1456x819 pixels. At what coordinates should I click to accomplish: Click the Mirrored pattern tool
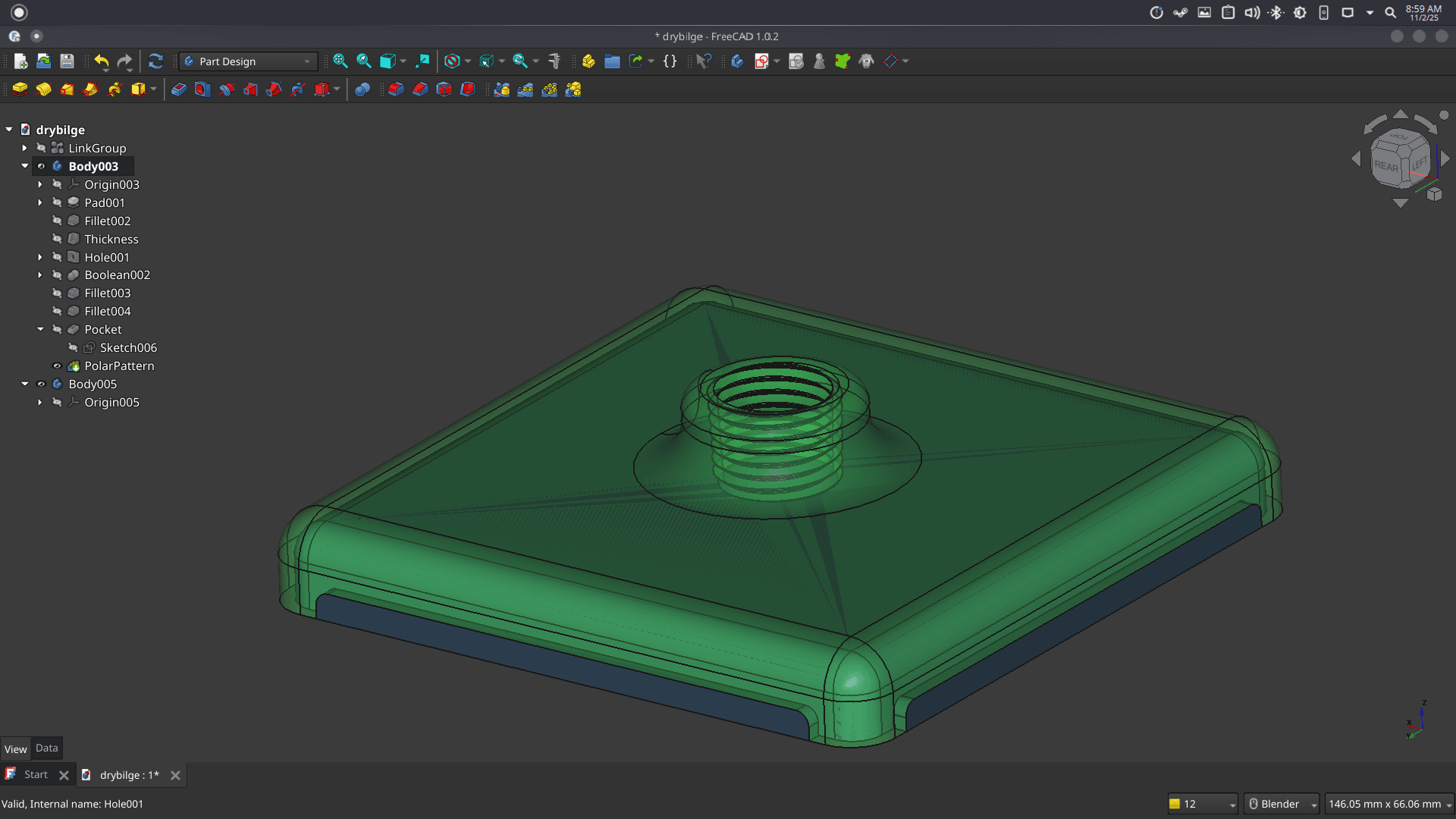pyautogui.click(x=502, y=89)
